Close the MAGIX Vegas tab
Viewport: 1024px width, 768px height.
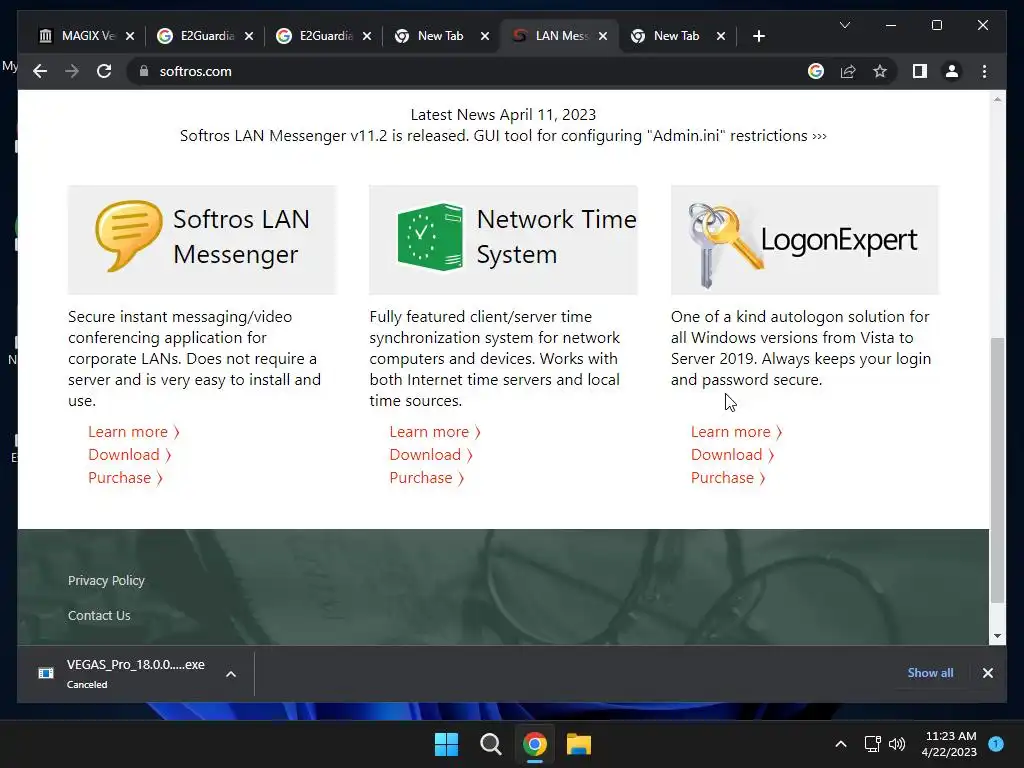tap(130, 36)
